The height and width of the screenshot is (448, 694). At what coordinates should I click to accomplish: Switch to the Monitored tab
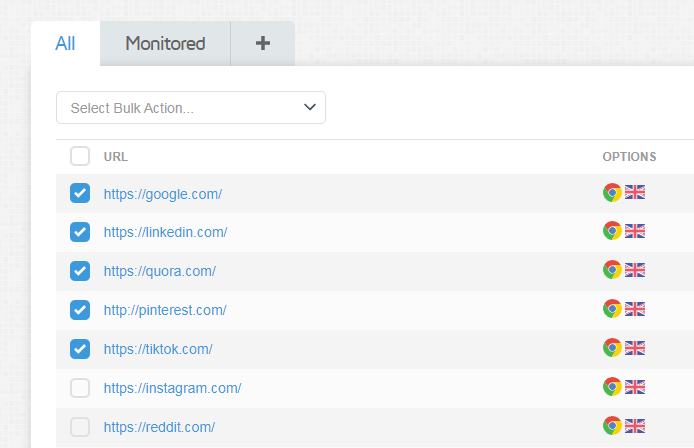click(x=165, y=43)
